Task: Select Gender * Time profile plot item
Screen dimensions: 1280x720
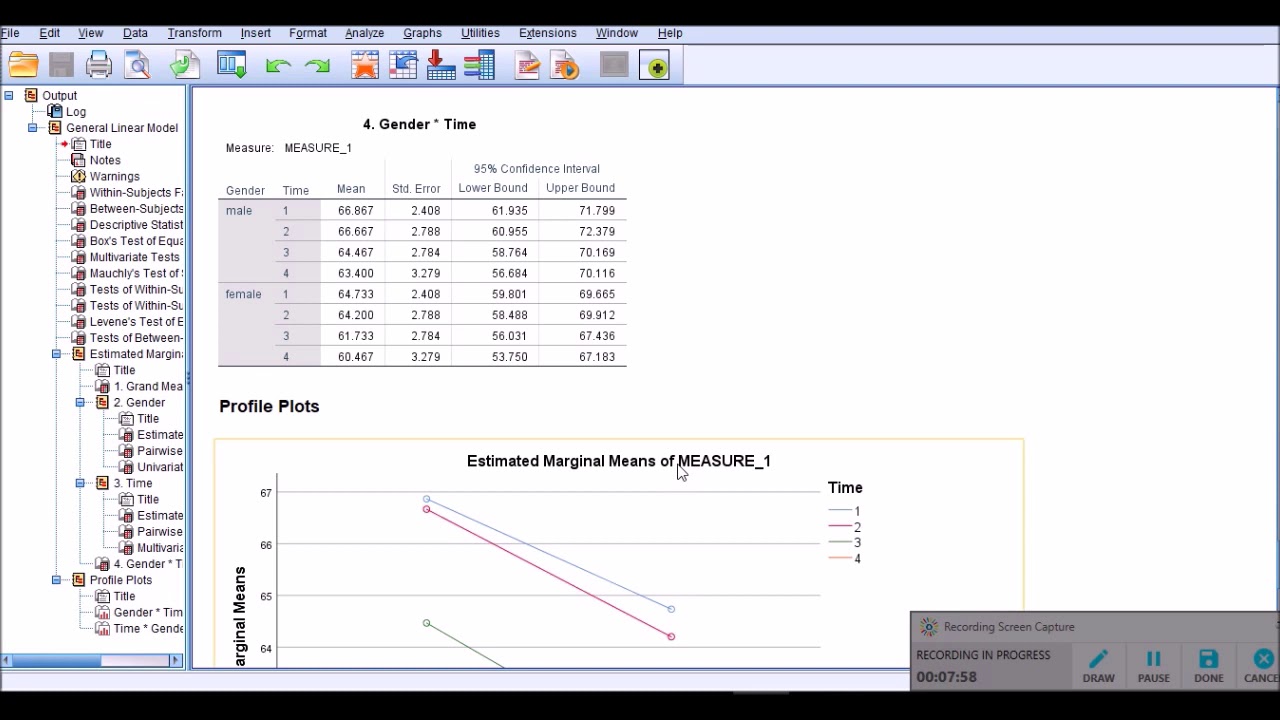Action: (x=147, y=612)
